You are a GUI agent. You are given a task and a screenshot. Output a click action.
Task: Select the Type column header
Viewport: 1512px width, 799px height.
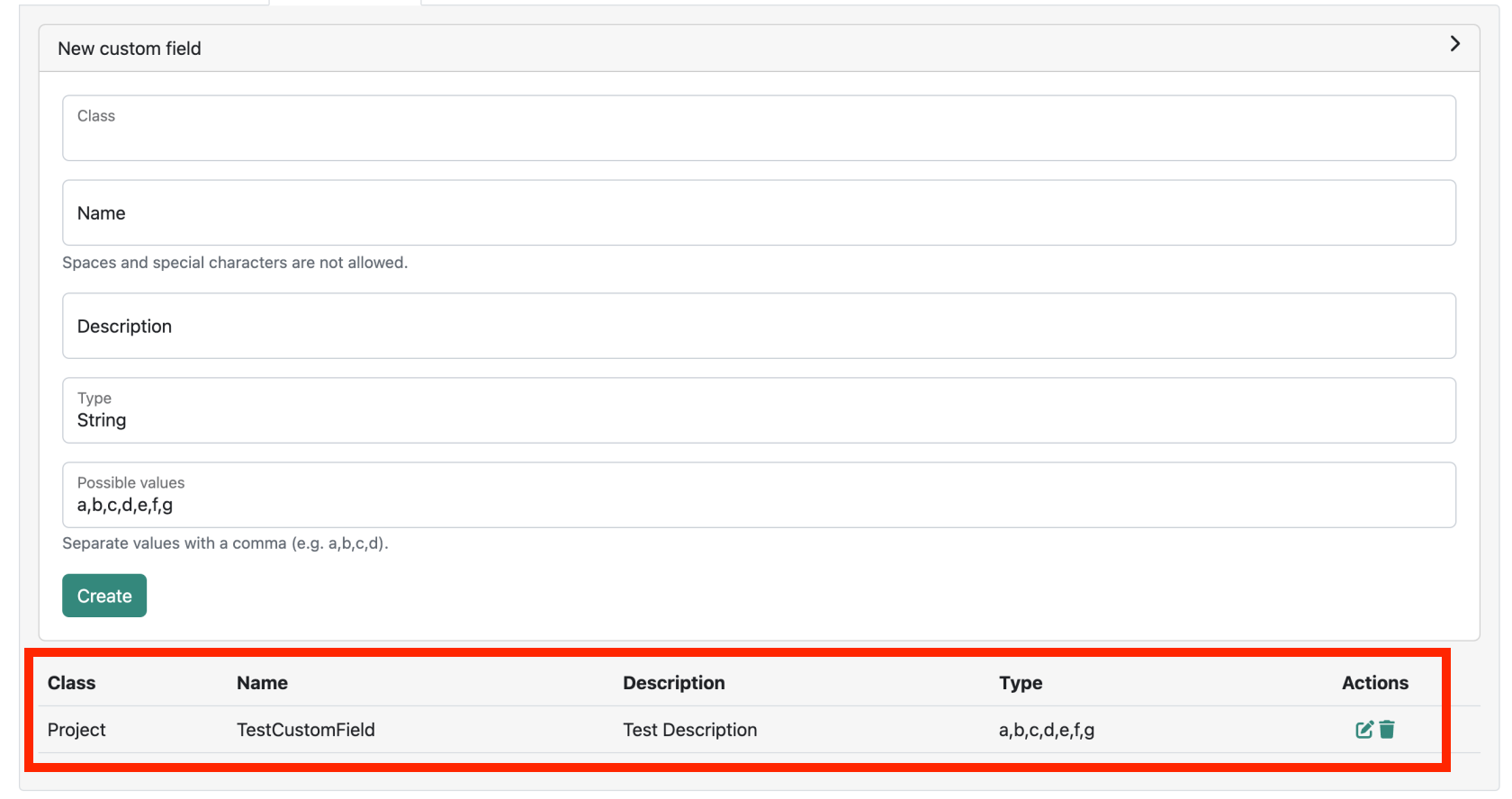point(1021,683)
